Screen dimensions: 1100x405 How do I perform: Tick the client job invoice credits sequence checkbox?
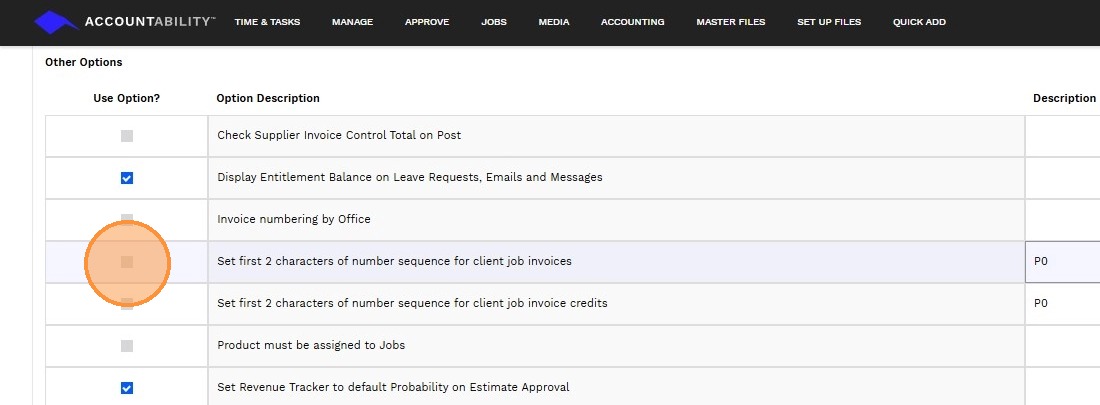127,303
